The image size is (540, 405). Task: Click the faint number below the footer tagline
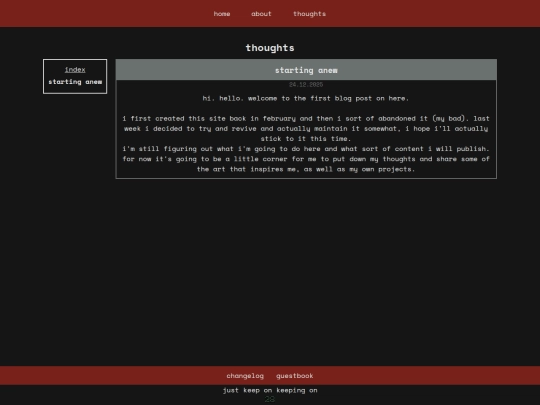pyautogui.click(x=270, y=399)
